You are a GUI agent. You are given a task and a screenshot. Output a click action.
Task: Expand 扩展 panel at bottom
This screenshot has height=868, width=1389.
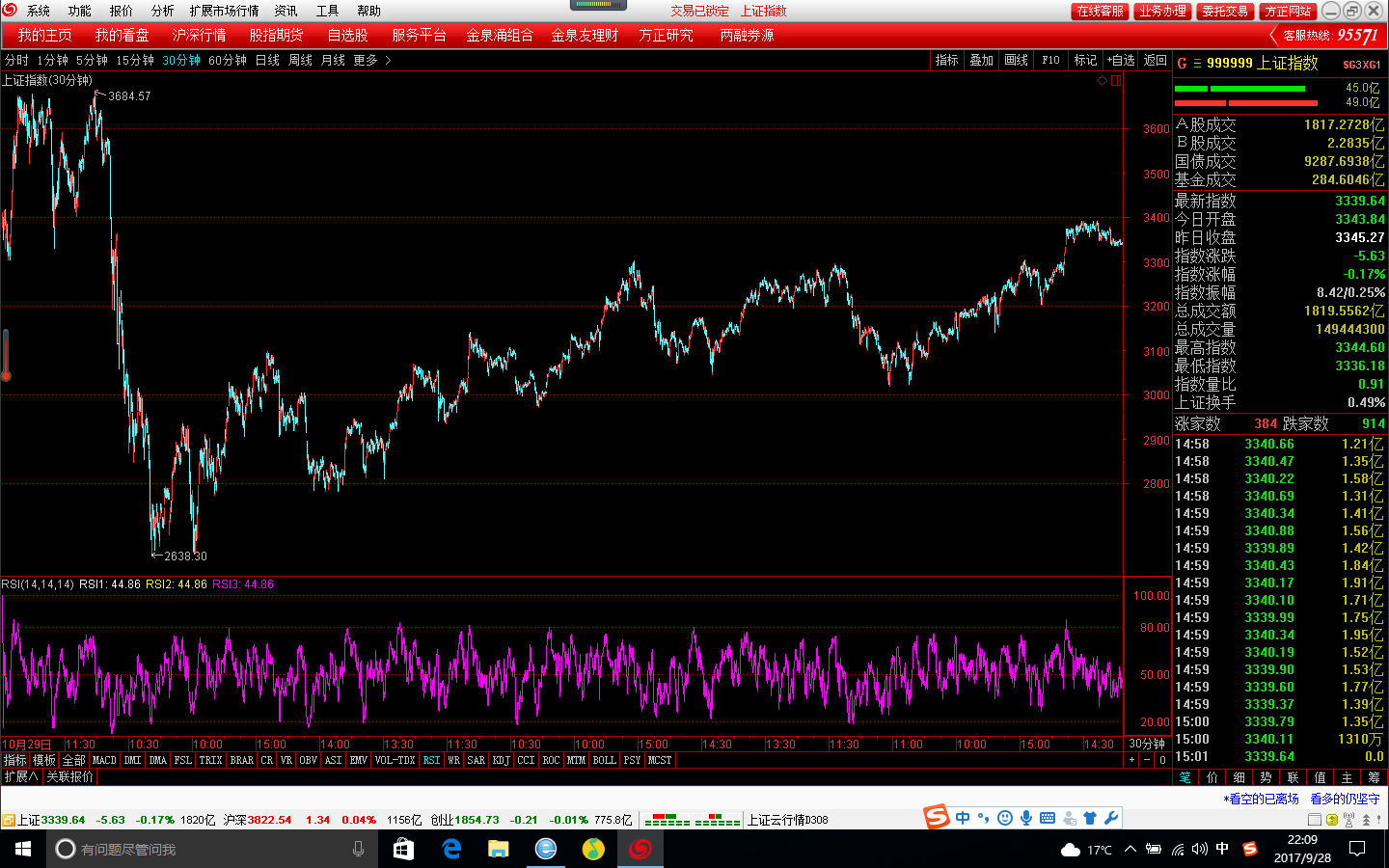point(20,776)
